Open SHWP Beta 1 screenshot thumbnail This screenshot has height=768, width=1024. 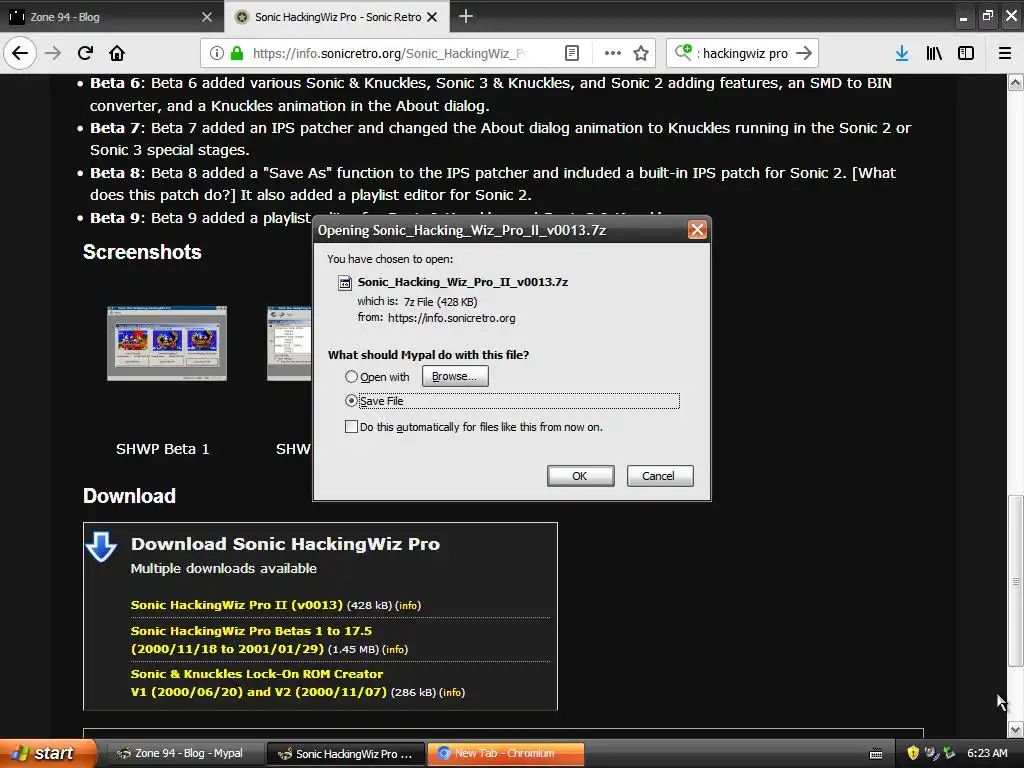pos(167,343)
